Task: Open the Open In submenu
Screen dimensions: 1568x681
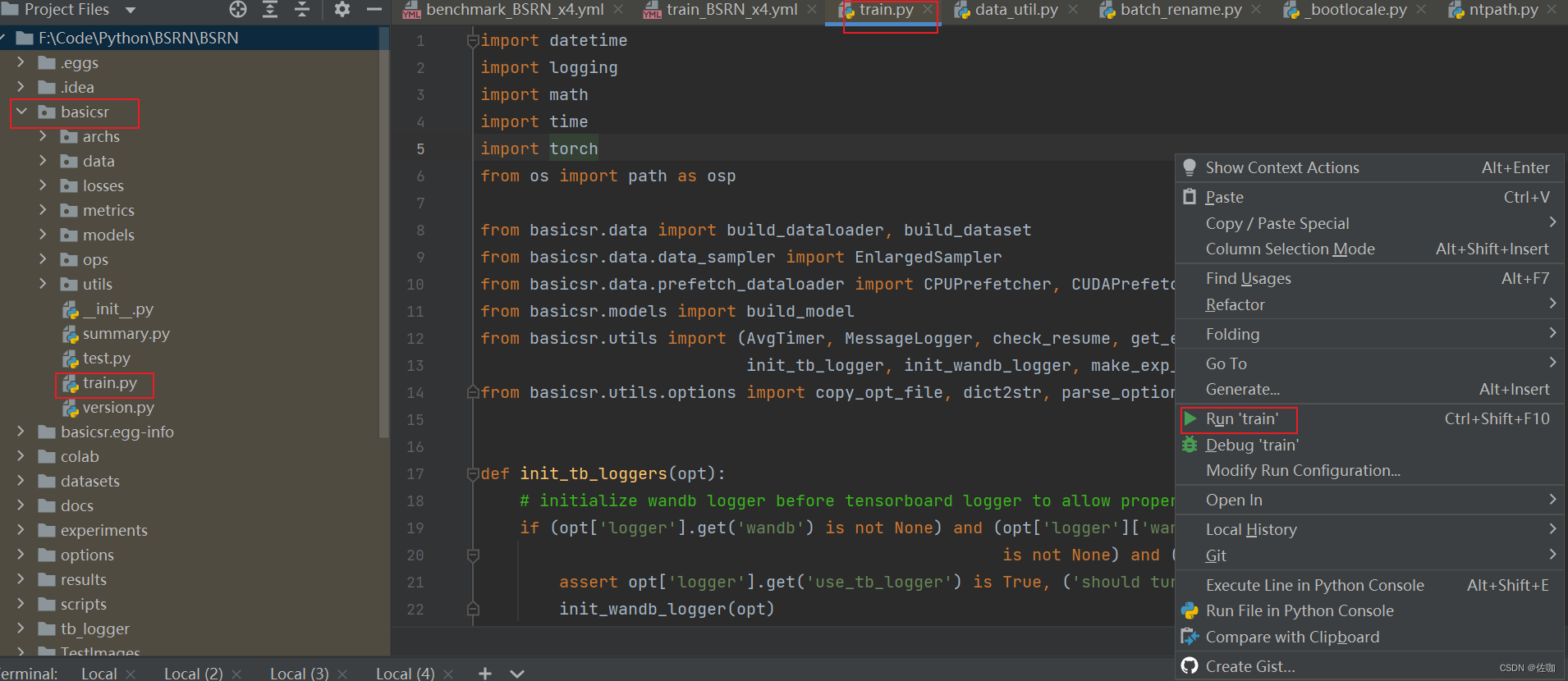Action: click(x=1369, y=500)
